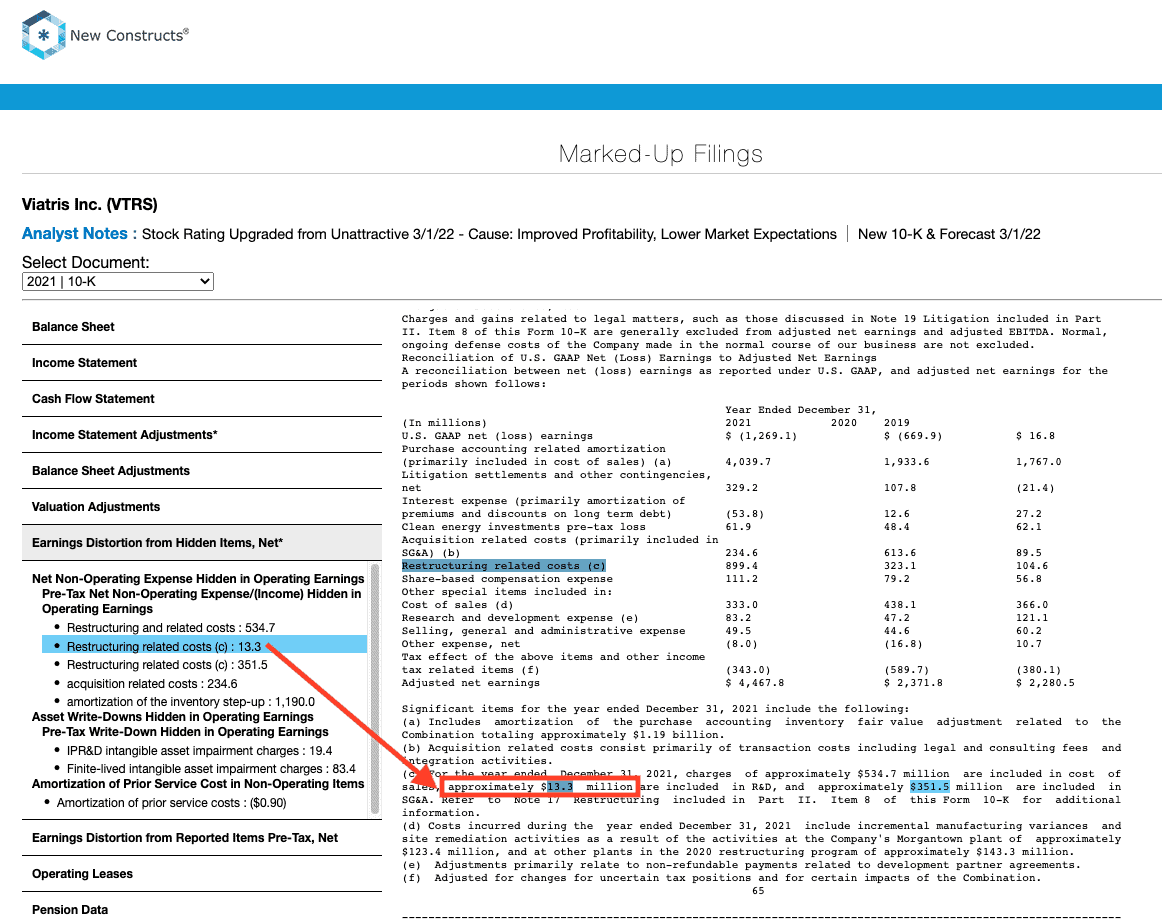Image resolution: width=1162 pixels, height=920 pixels.
Task: Click 'Asset Write-Downs Hidden in Operating Earnings' heading
Action: (173, 717)
